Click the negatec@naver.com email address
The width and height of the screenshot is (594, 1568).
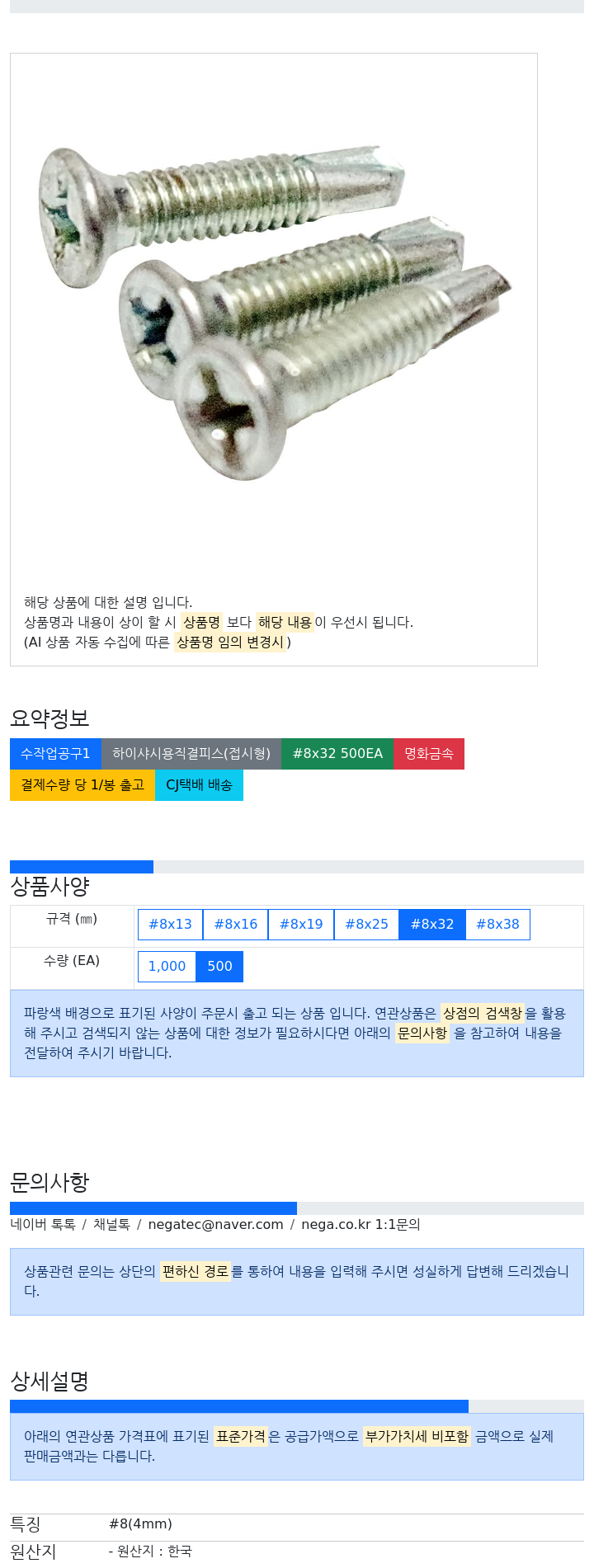click(215, 1225)
